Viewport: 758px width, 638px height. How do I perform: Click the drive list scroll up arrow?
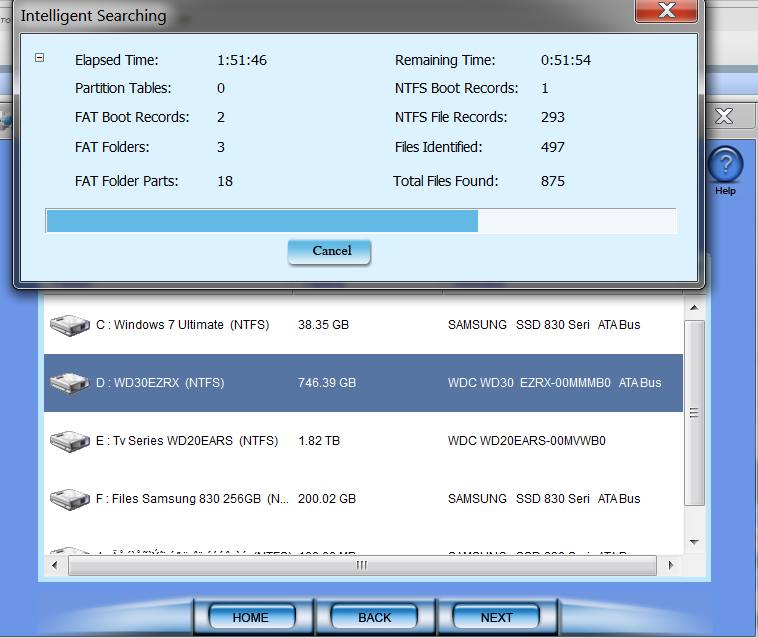pos(694,308)
